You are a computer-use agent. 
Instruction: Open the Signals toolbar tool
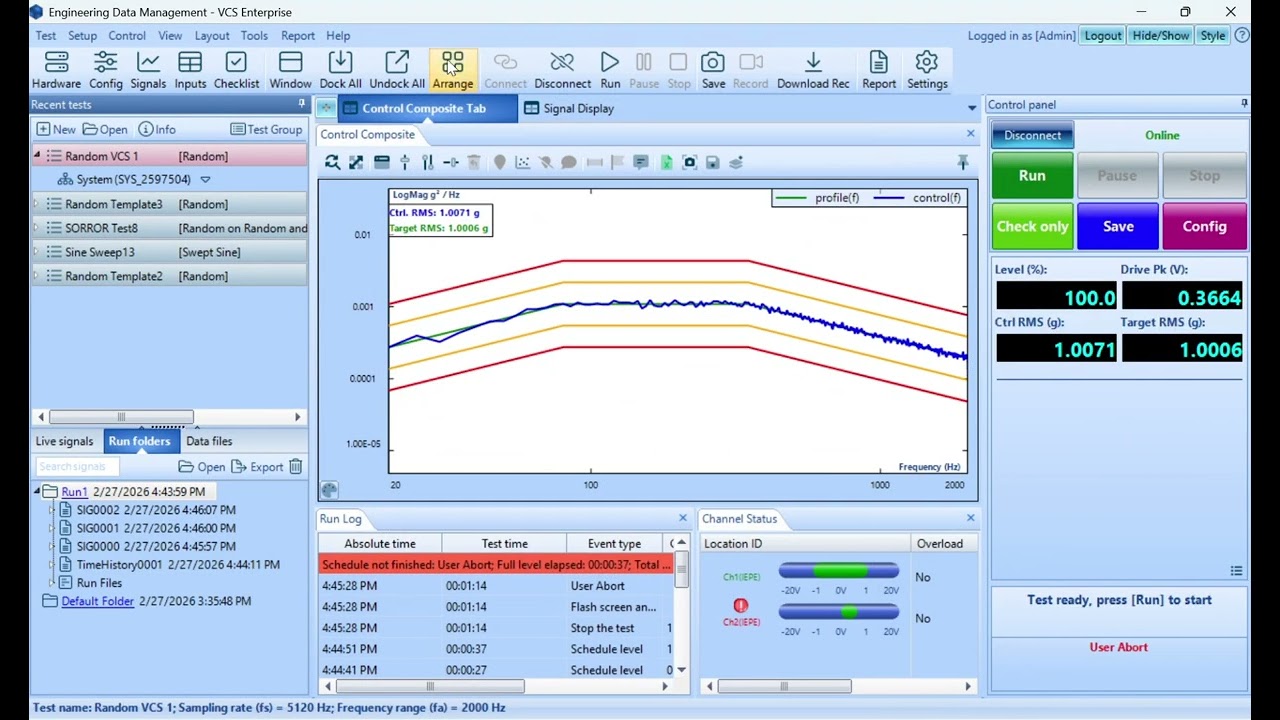pyautogui.click(x=148, y=70)
